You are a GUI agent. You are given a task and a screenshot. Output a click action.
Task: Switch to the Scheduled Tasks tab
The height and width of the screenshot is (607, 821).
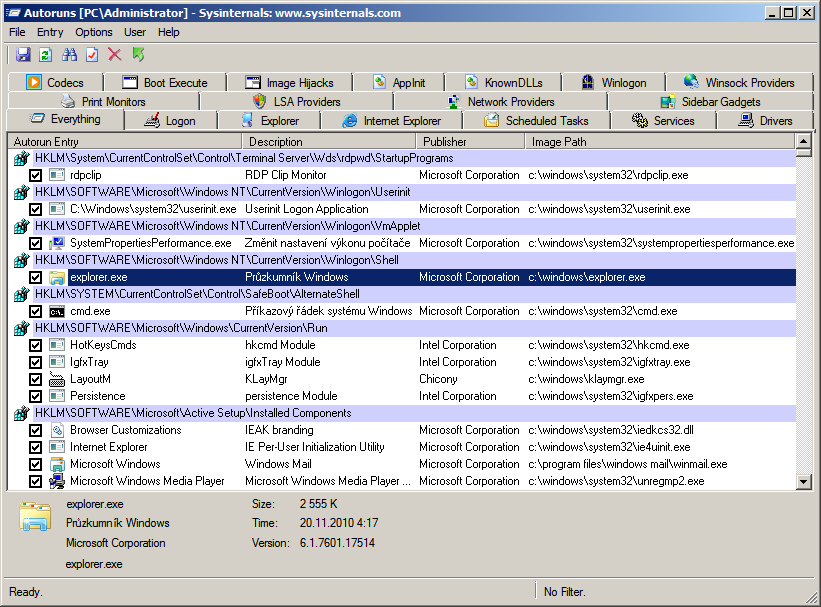point(536,121)
